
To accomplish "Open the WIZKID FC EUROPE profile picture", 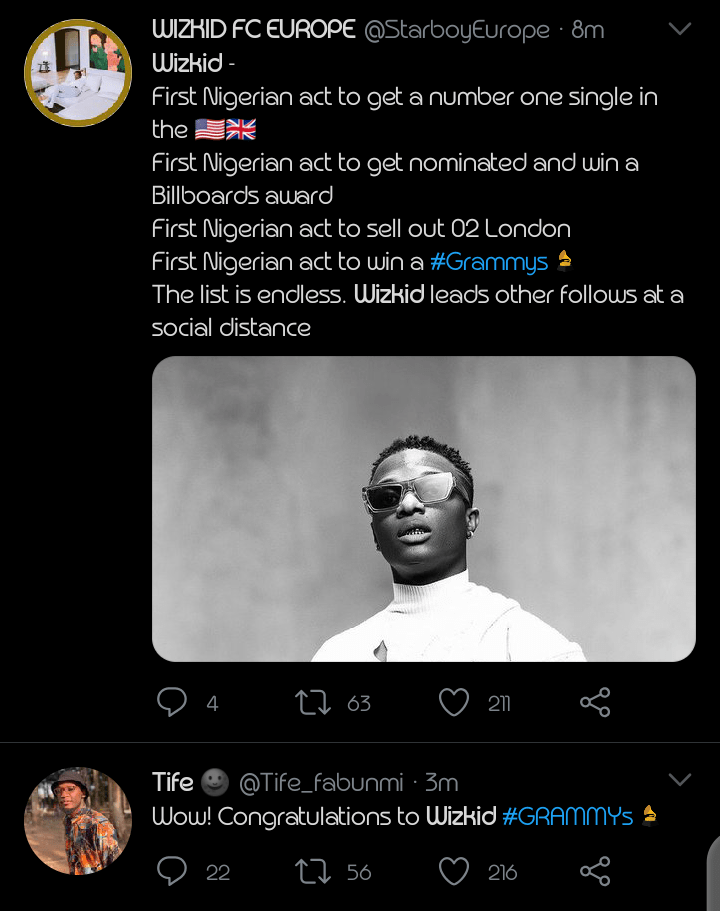I will [x=78, y=73].
